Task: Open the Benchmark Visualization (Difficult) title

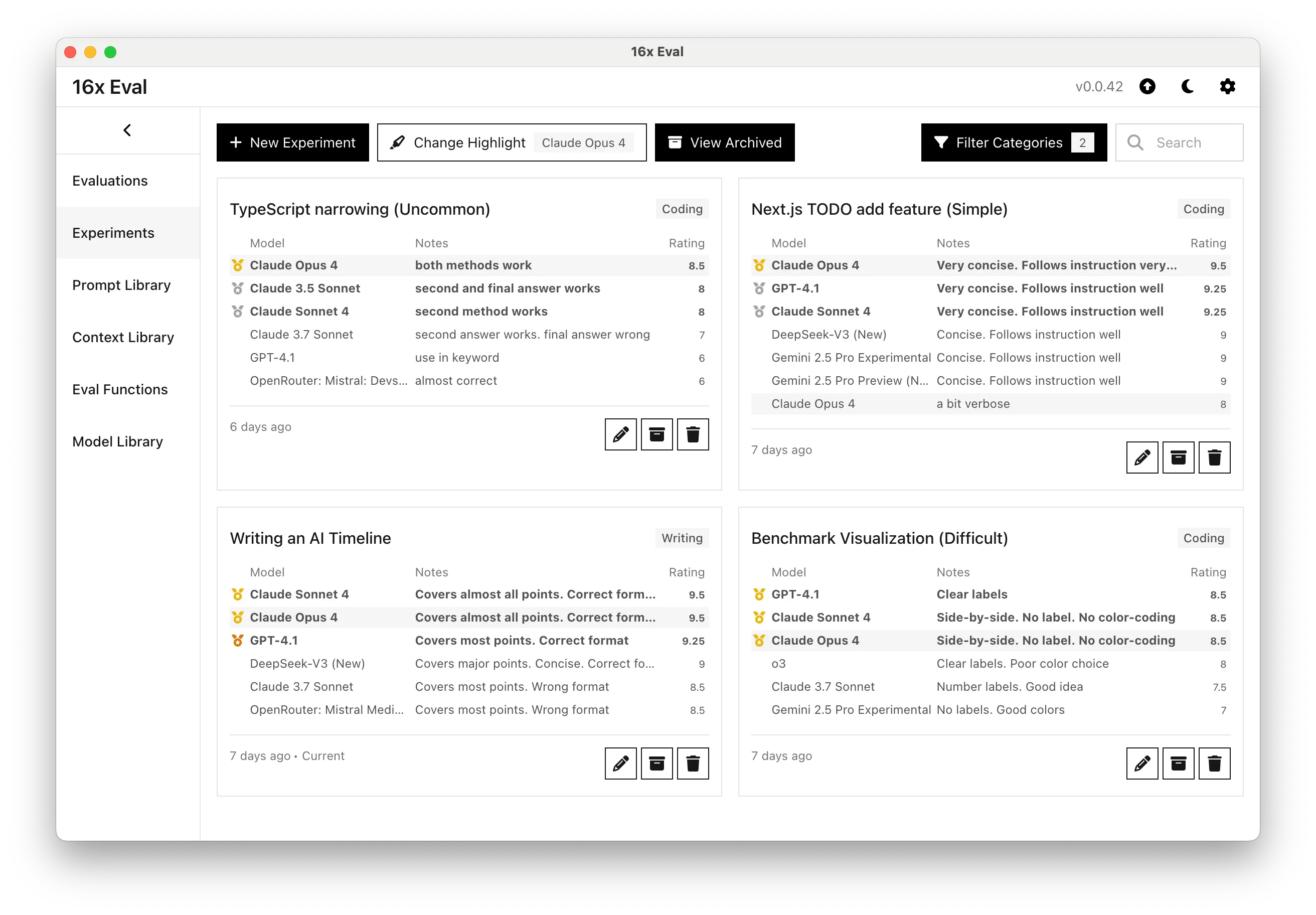Action: tap(879, 538)
